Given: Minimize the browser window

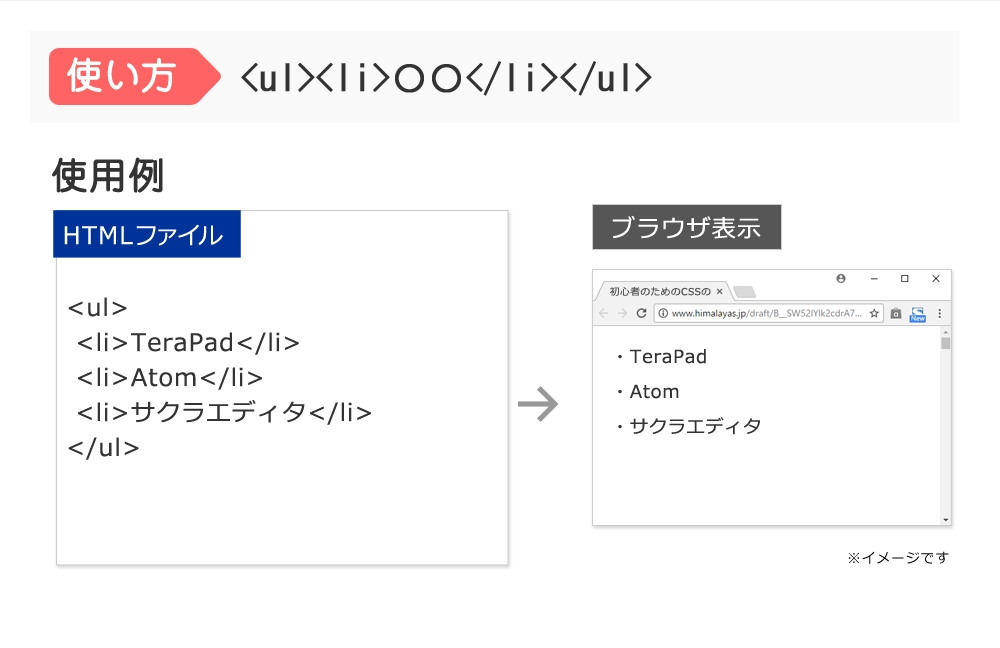Looking at the screenshot, I should coord(874,279).
